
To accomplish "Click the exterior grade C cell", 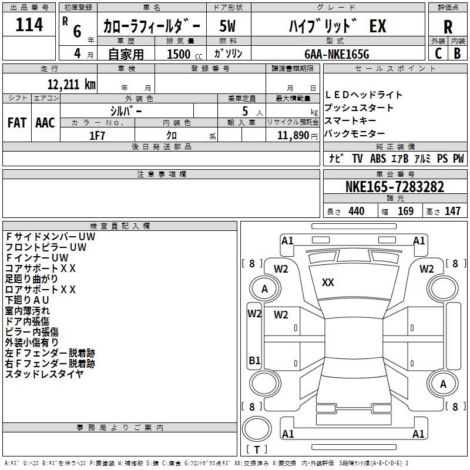I will [x=438, y=53].
